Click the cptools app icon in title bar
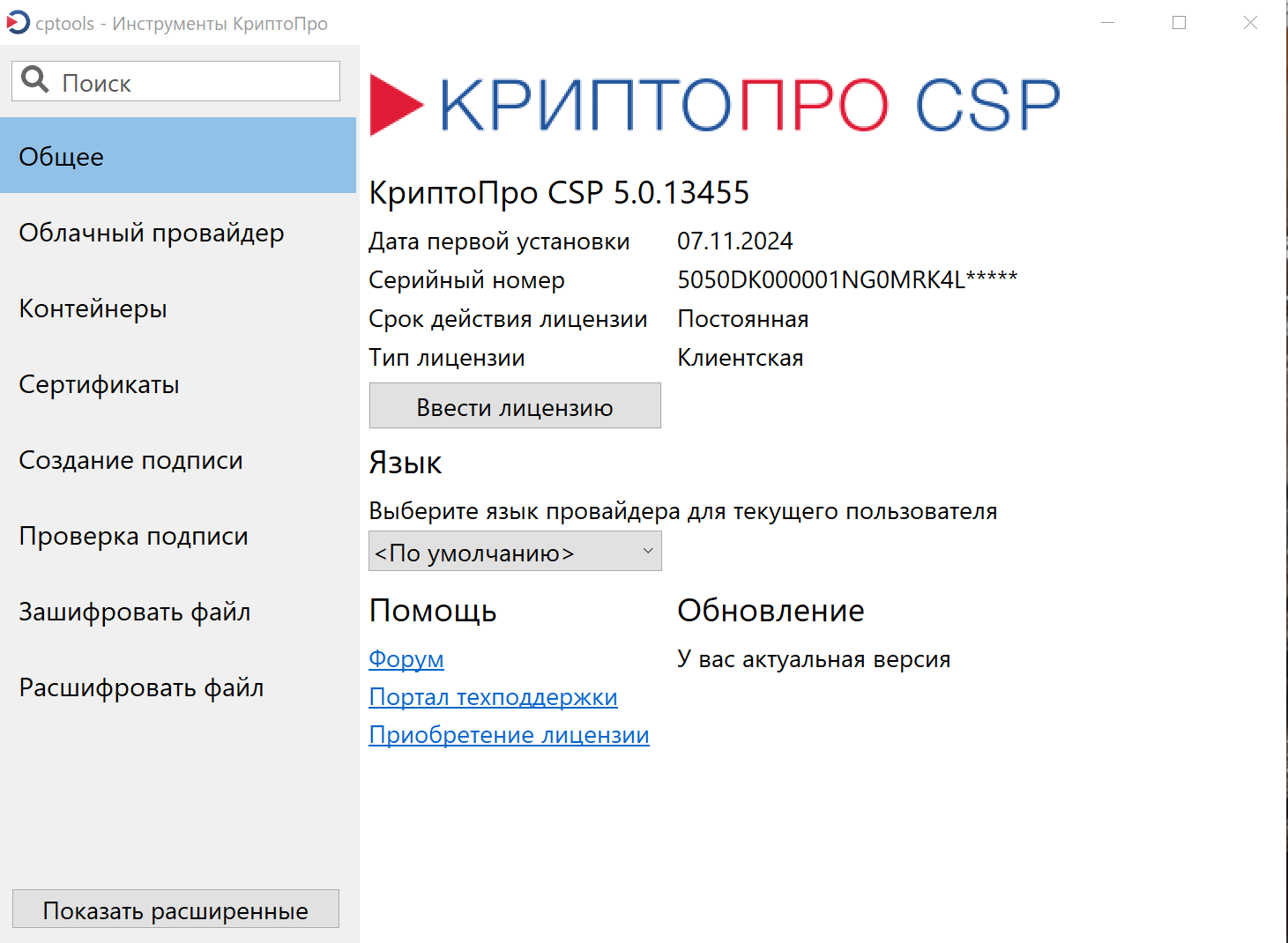This screenshot has width=1288, height=943. (x=18, y=23)
